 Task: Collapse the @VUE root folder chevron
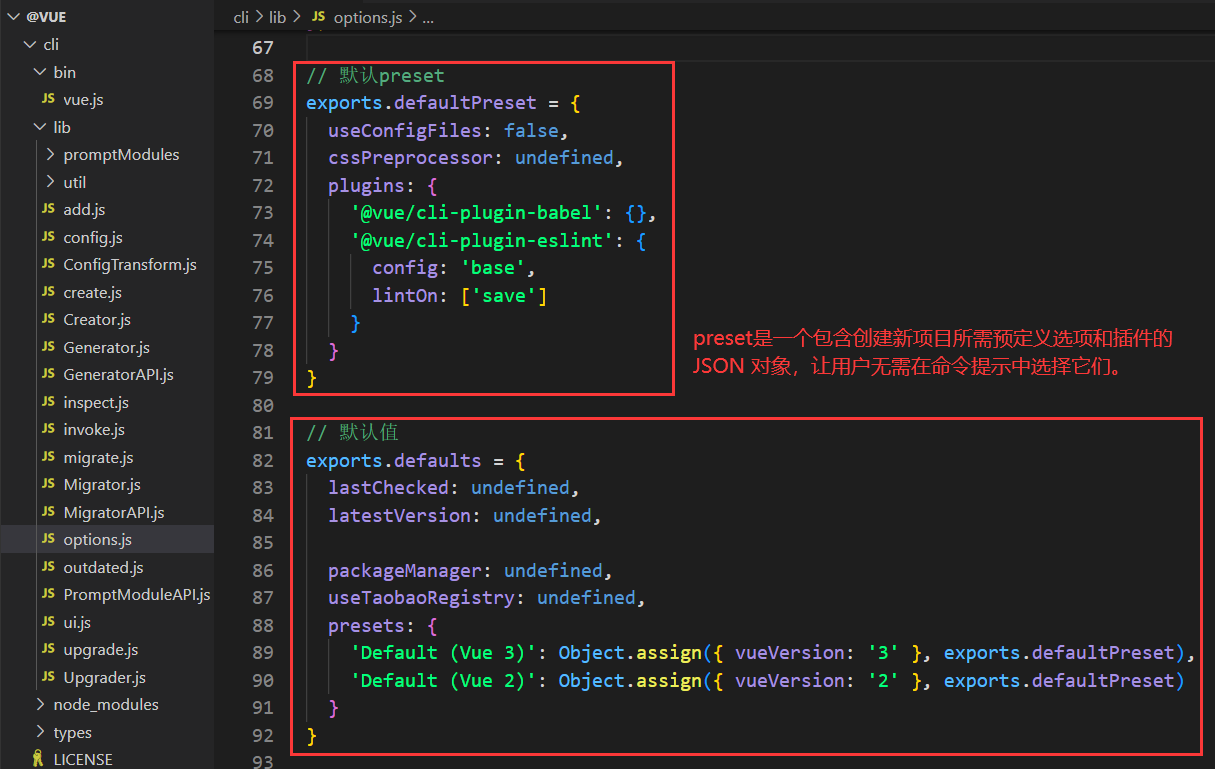(13, 17)
